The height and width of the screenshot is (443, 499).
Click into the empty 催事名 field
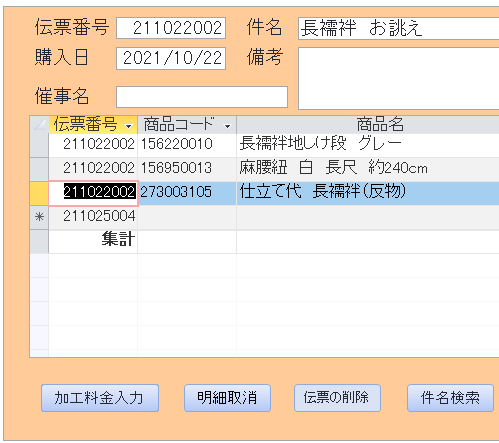click(202, 97)
